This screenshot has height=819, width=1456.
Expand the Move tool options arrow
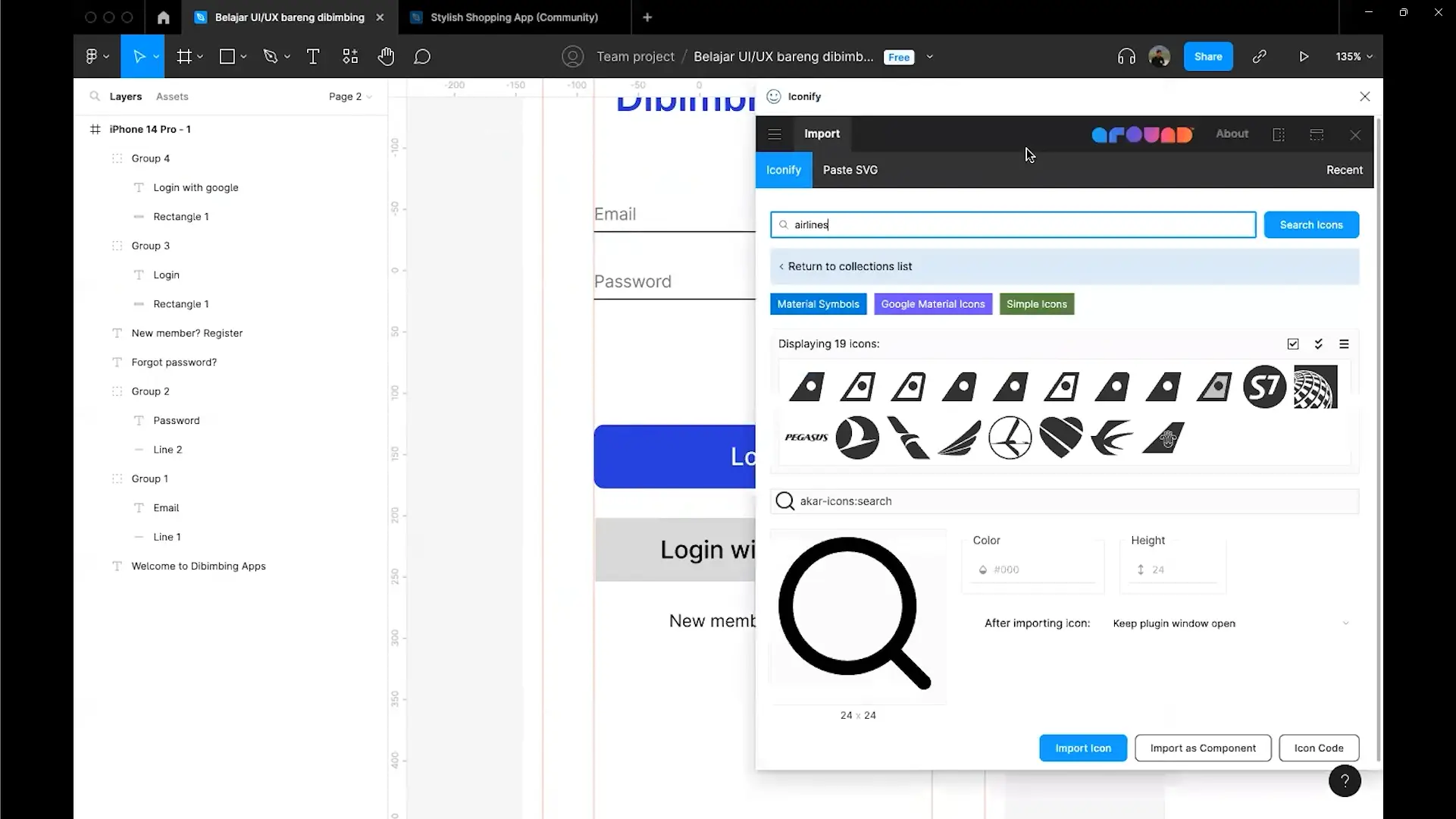156,57
